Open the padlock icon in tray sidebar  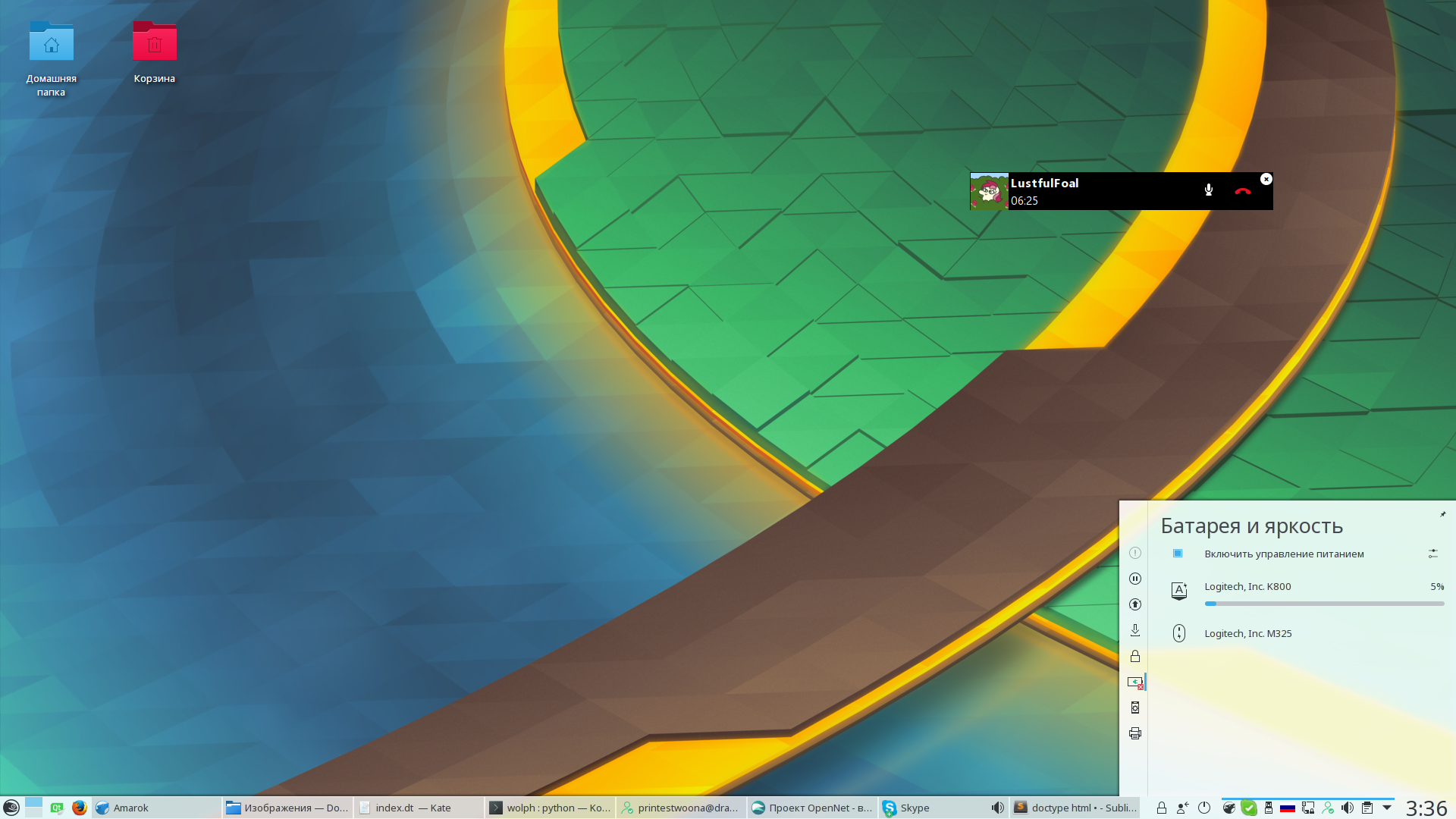pos(1135,656)
